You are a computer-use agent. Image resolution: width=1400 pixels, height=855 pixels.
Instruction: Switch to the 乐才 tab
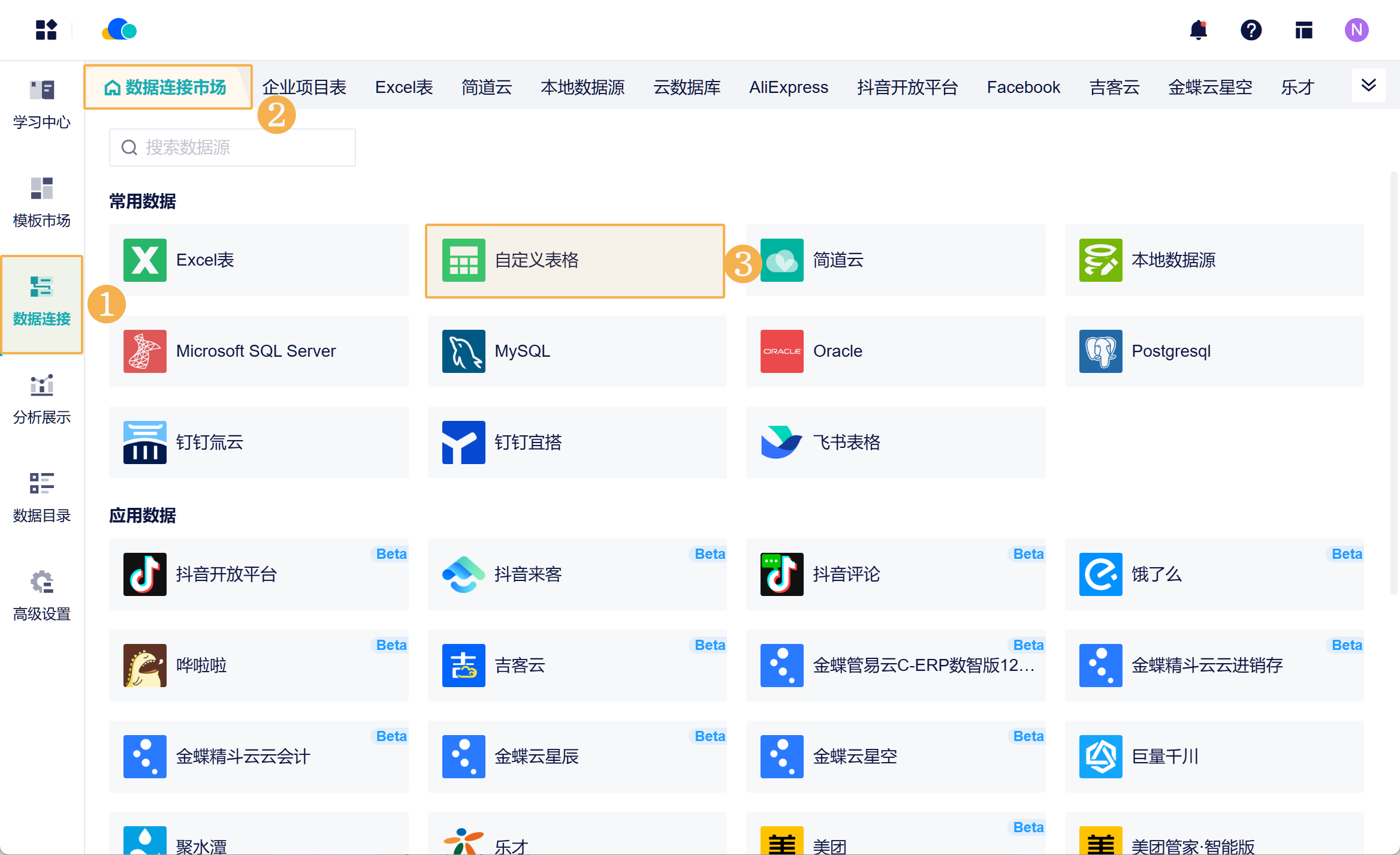tap(1298, 88)
